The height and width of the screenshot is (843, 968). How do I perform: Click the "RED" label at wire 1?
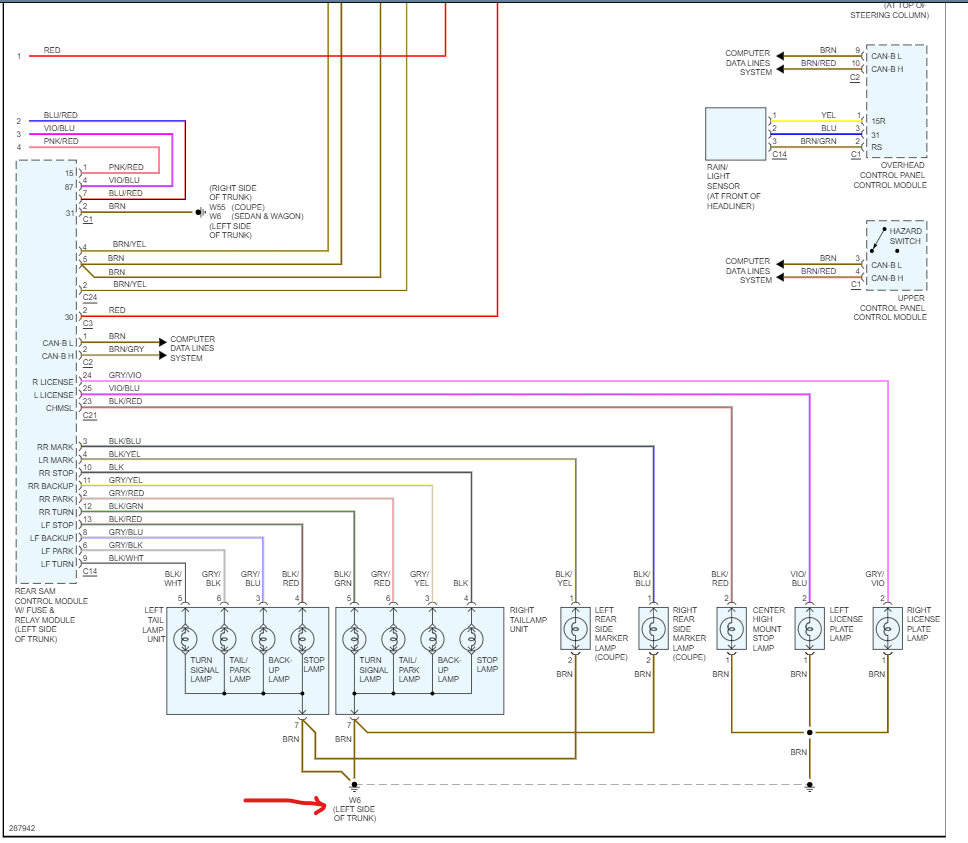click(52, 51)
